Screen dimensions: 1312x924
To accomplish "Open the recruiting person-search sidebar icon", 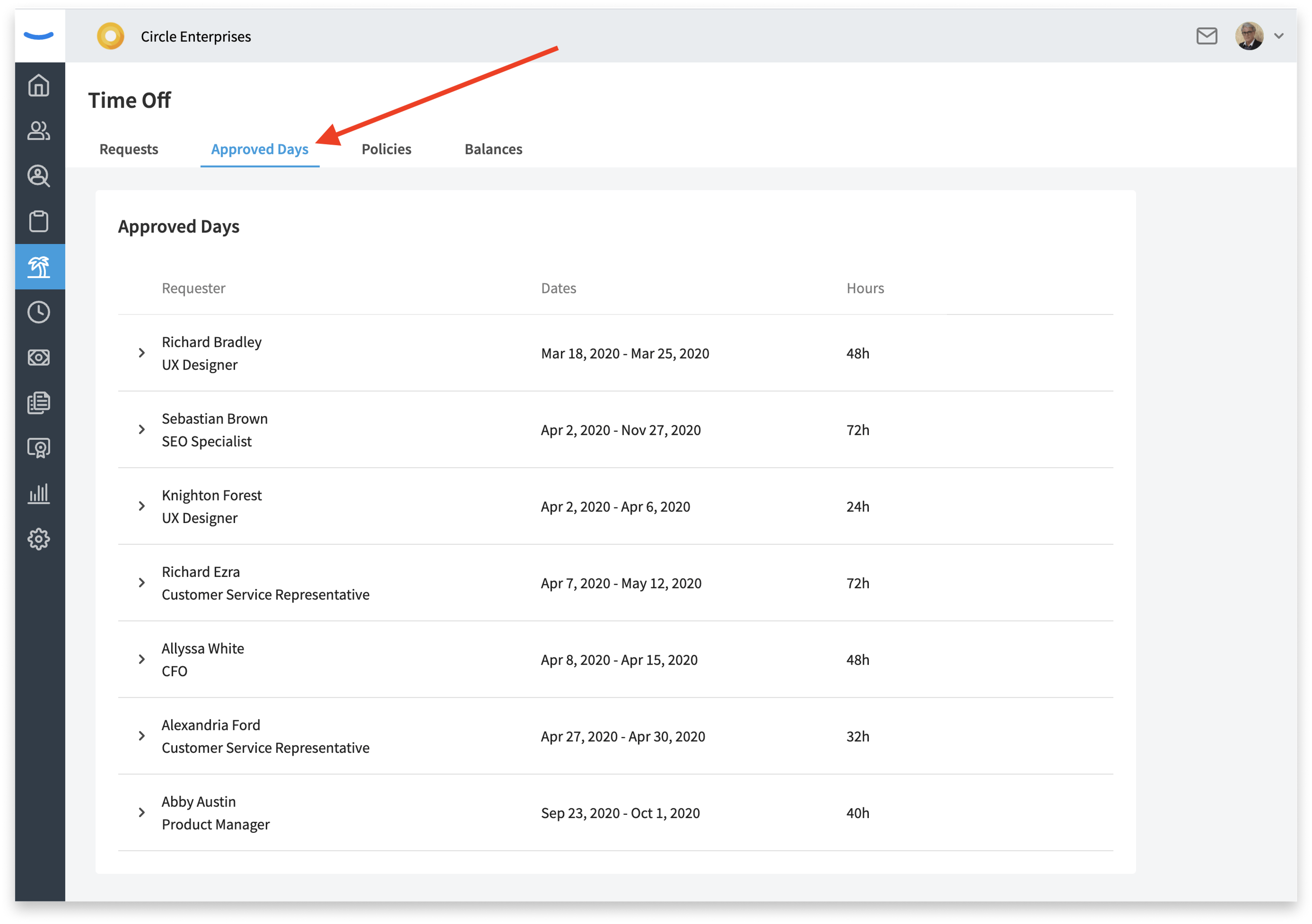I will pyautogui.click(x=39, y=176).
